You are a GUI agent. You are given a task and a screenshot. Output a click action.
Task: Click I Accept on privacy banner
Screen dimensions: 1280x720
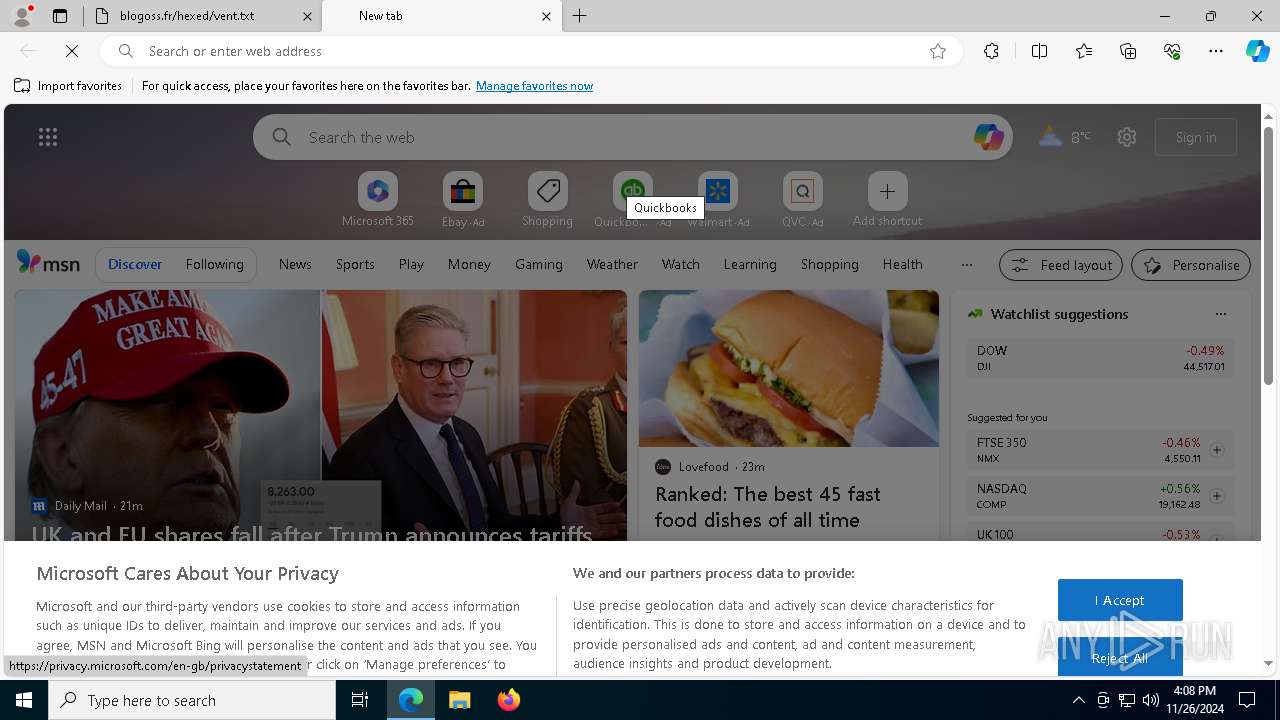[x=1120, y=600]
